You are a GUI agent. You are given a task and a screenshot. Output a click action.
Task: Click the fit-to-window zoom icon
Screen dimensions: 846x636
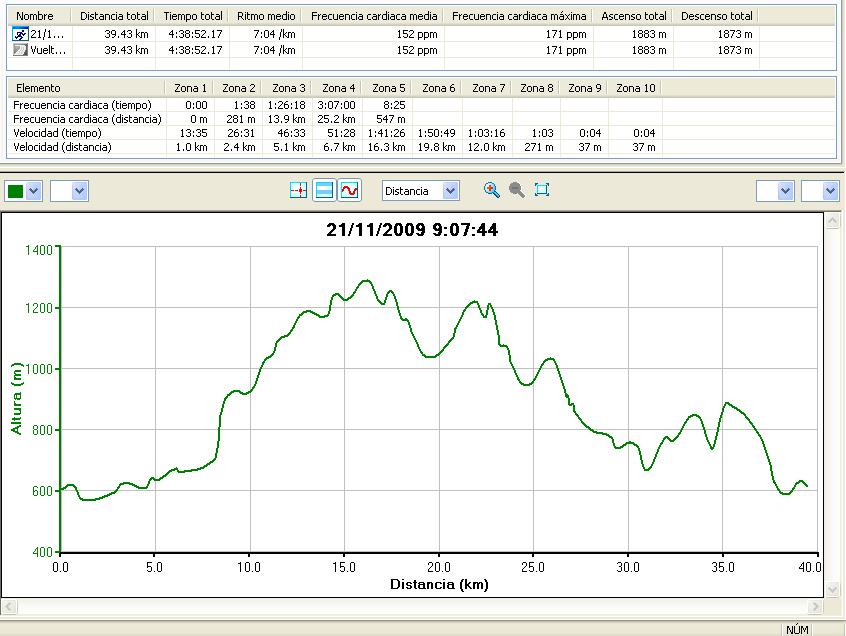click(542, 190)
